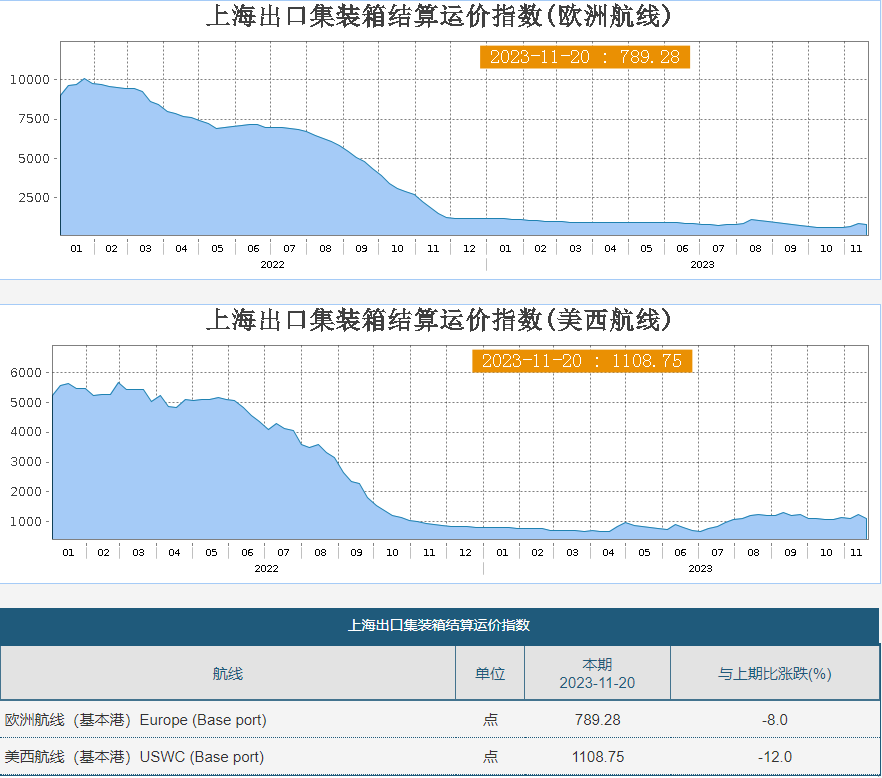Click the 1108.75 value cell
This screenshot has width=882, height=778.
597,757
